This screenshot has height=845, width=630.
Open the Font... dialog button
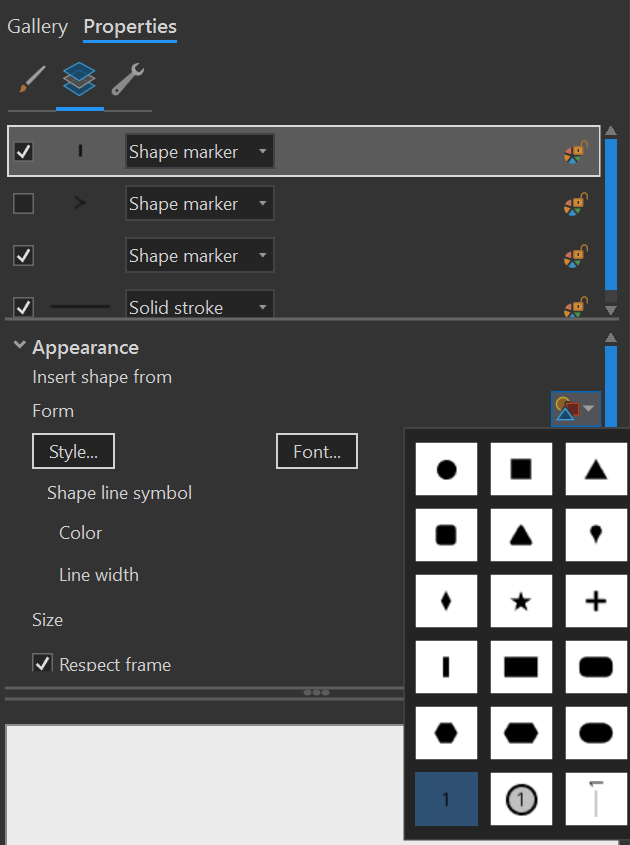click(x=317, y=452)
